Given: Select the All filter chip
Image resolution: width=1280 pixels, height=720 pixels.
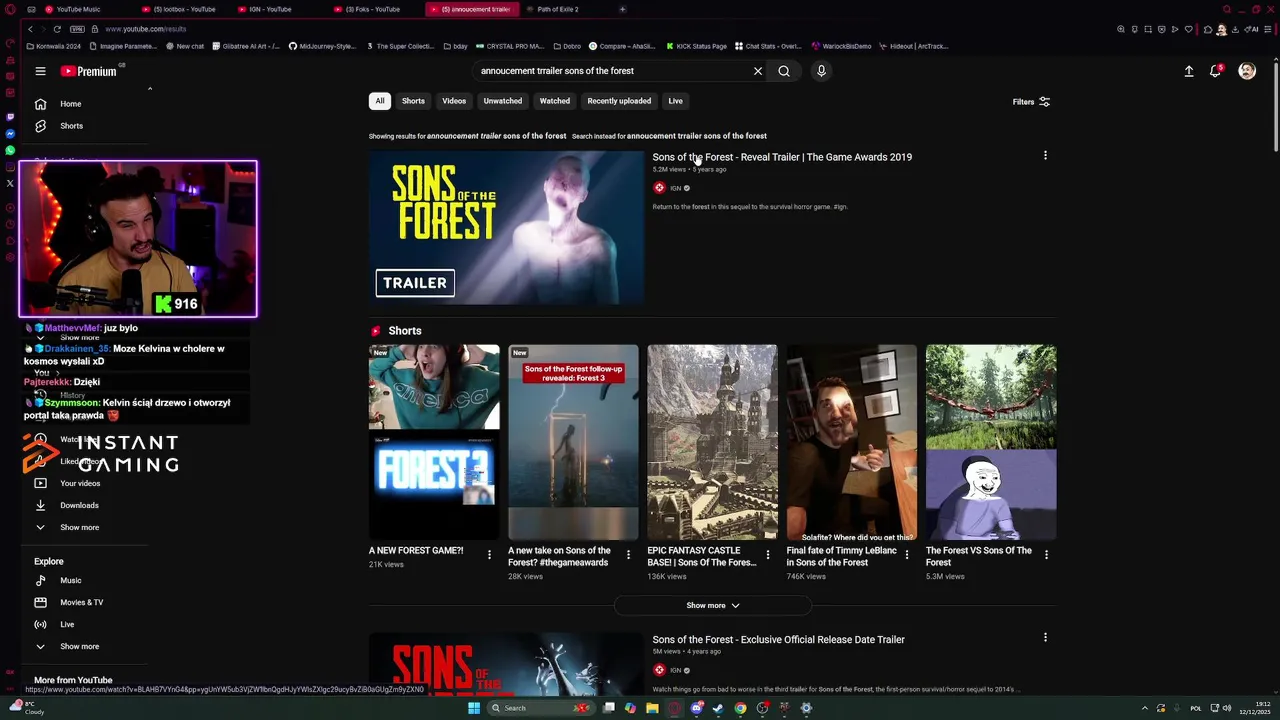Looking at the screenshot, I should pyautogui.click(x=380, y=101).
